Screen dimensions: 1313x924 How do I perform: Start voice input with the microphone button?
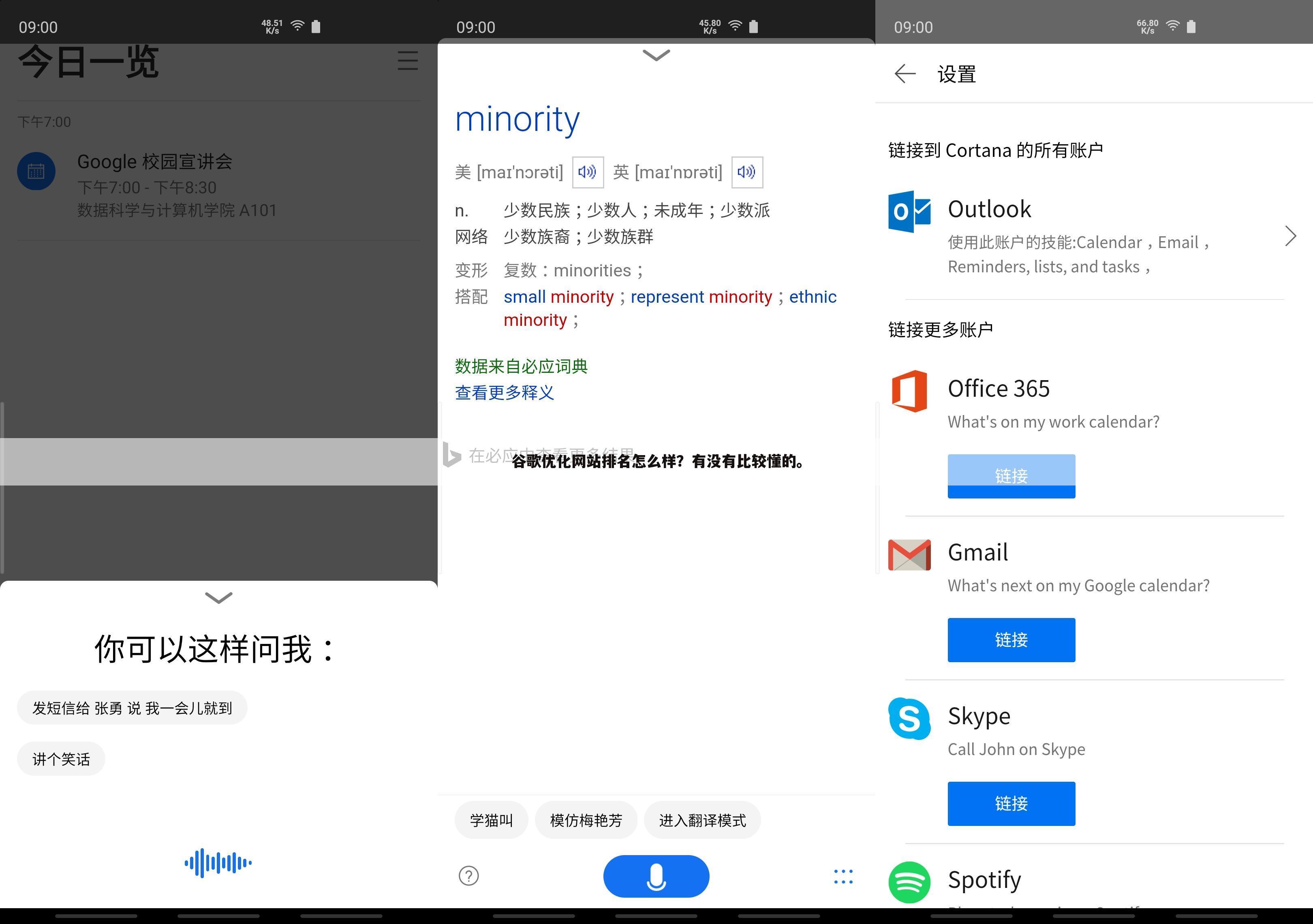[x=656, y=876]
